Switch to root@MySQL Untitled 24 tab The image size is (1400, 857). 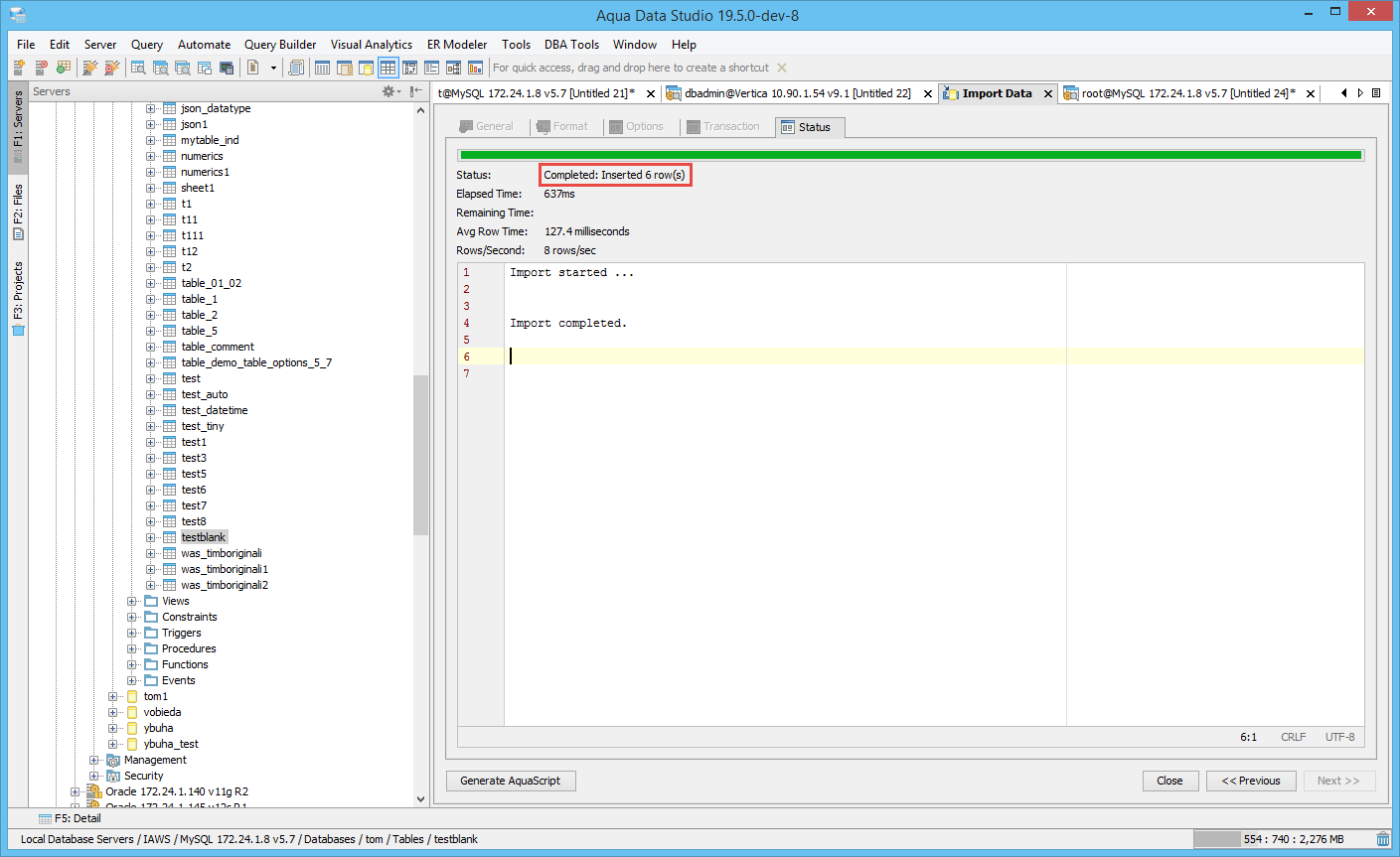click(1188, 93)
